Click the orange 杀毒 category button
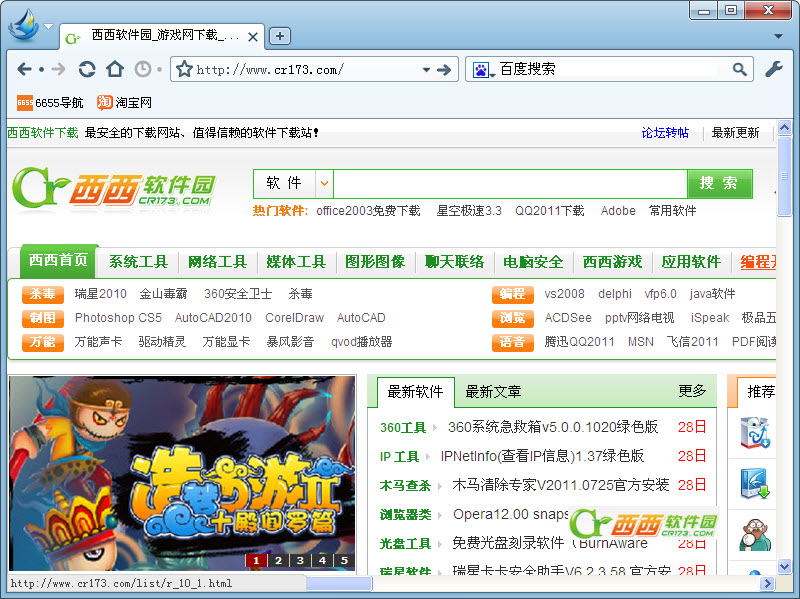This screenshot has width=800, height=599. pos(43,294)
